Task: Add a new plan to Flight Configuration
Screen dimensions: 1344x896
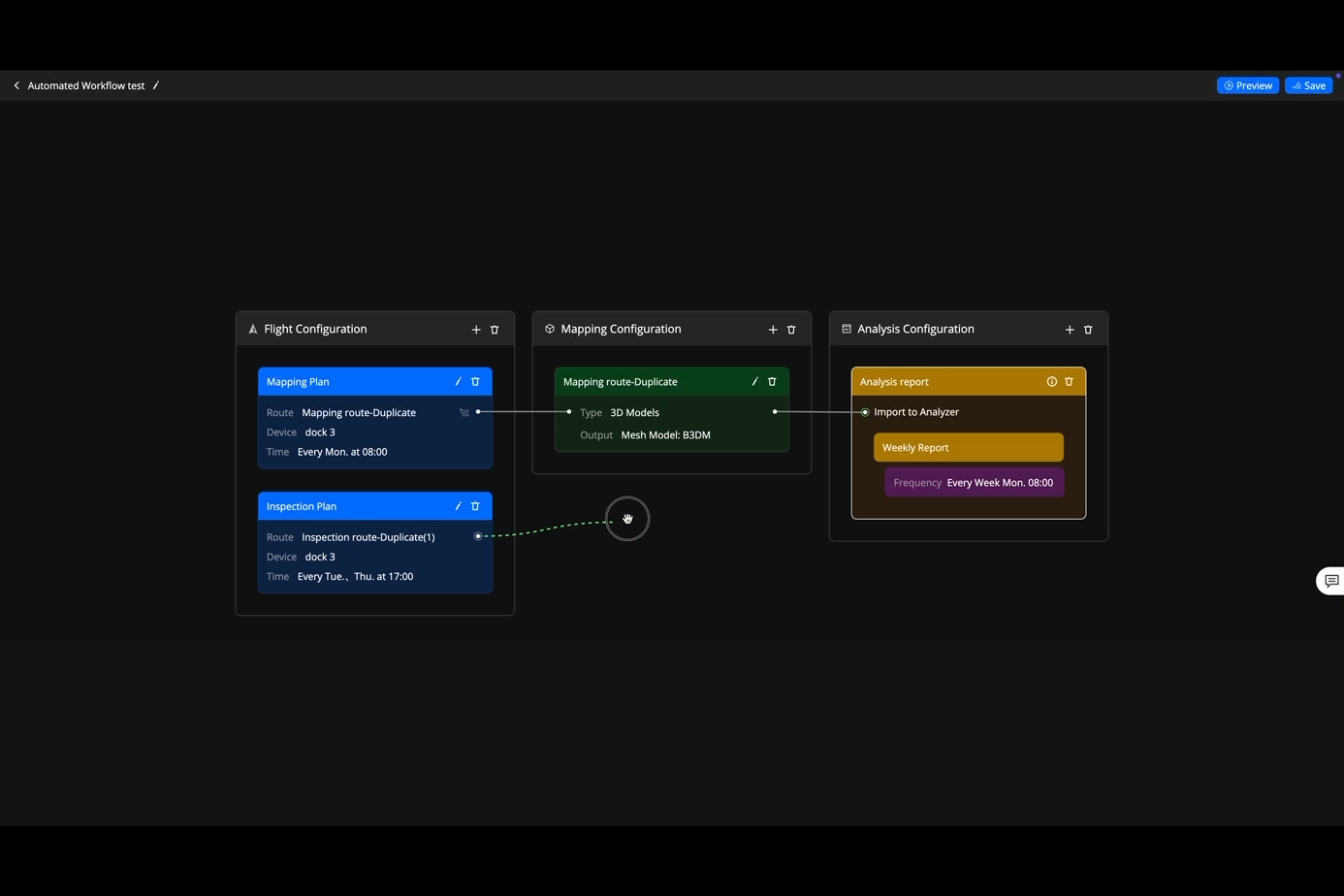Action: (x=476, y=330)
